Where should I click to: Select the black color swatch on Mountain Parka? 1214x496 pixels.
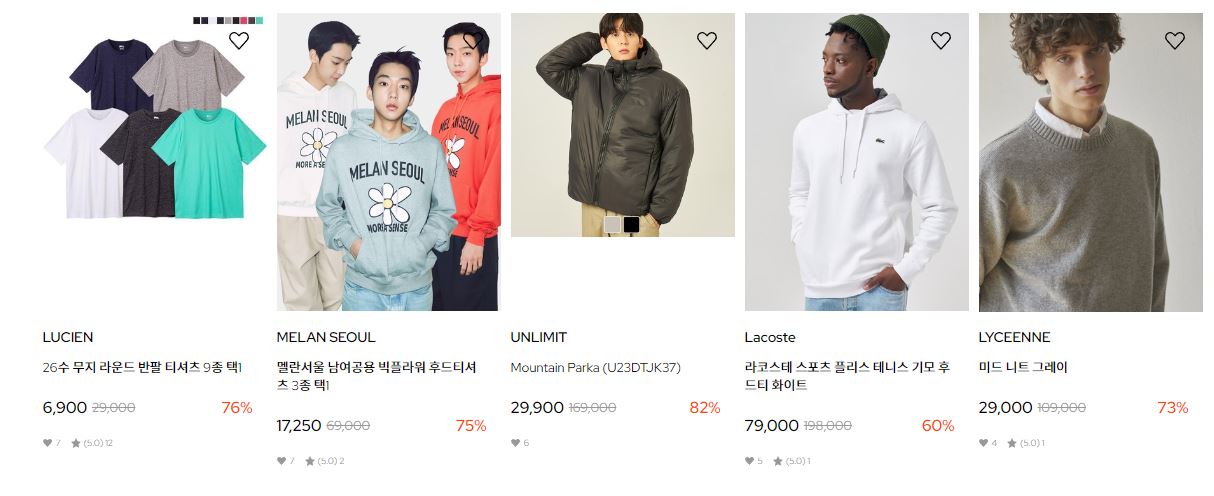(x=631, y=225)
